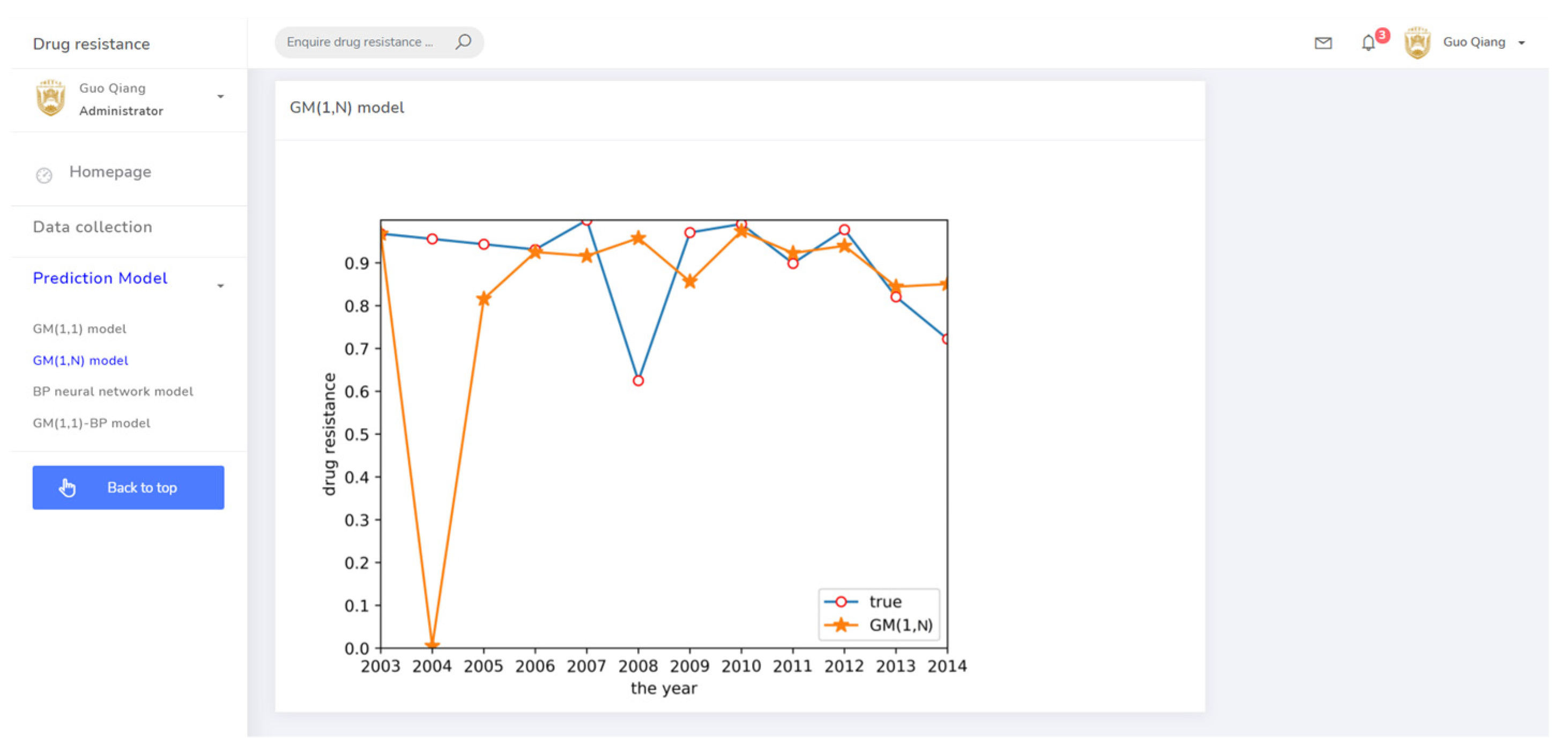Click the red notification count badge
Screen dimensions: 1568x754
click(1383, 35)
